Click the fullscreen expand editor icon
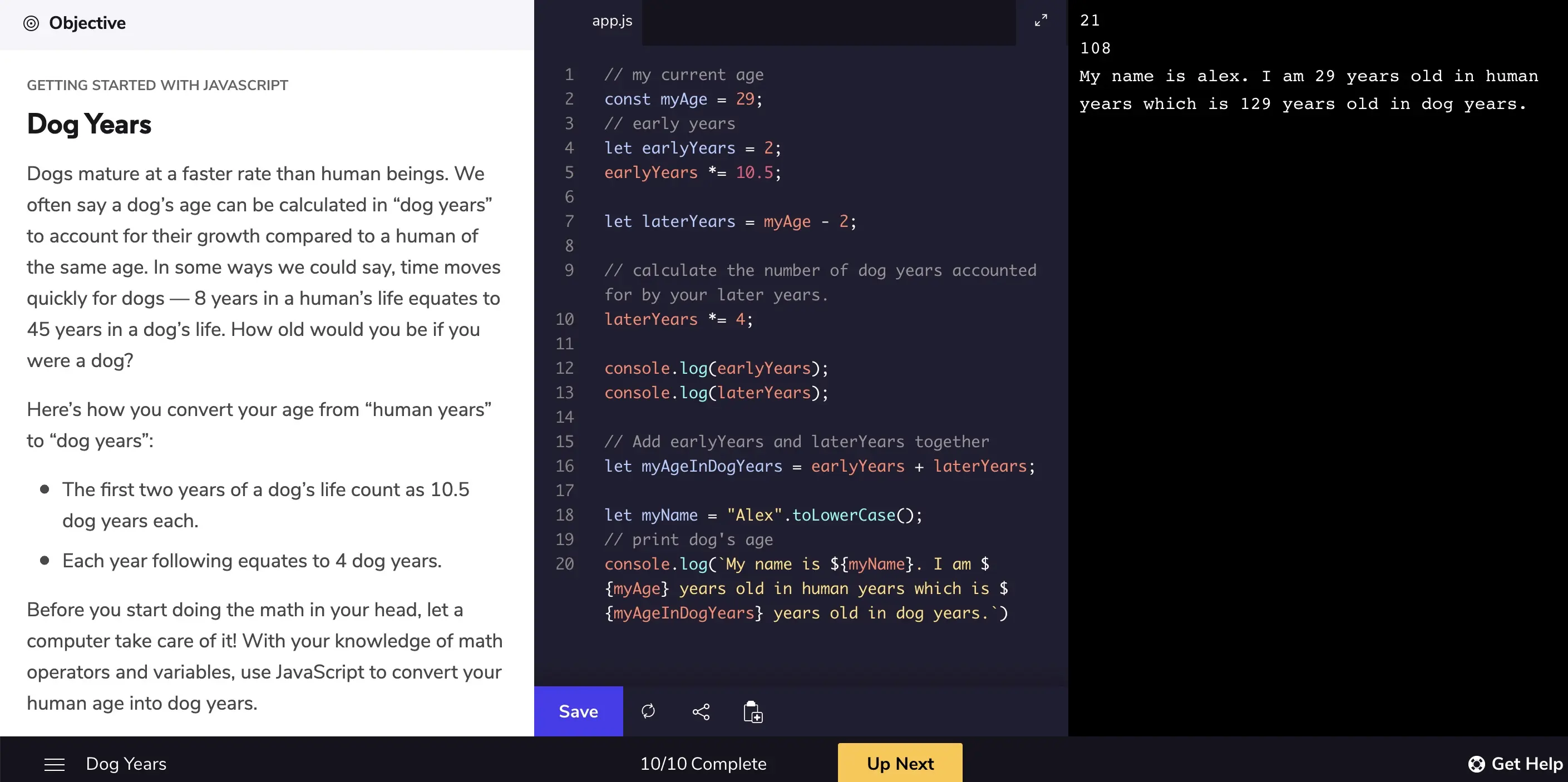Image resolution: width=1568 pixels, height=782 pixels. click(1041, 21)
